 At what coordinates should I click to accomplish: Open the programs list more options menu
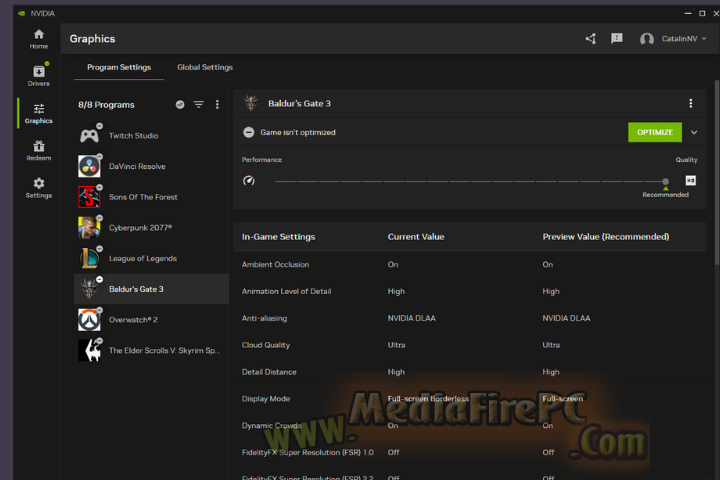point(217,105)
